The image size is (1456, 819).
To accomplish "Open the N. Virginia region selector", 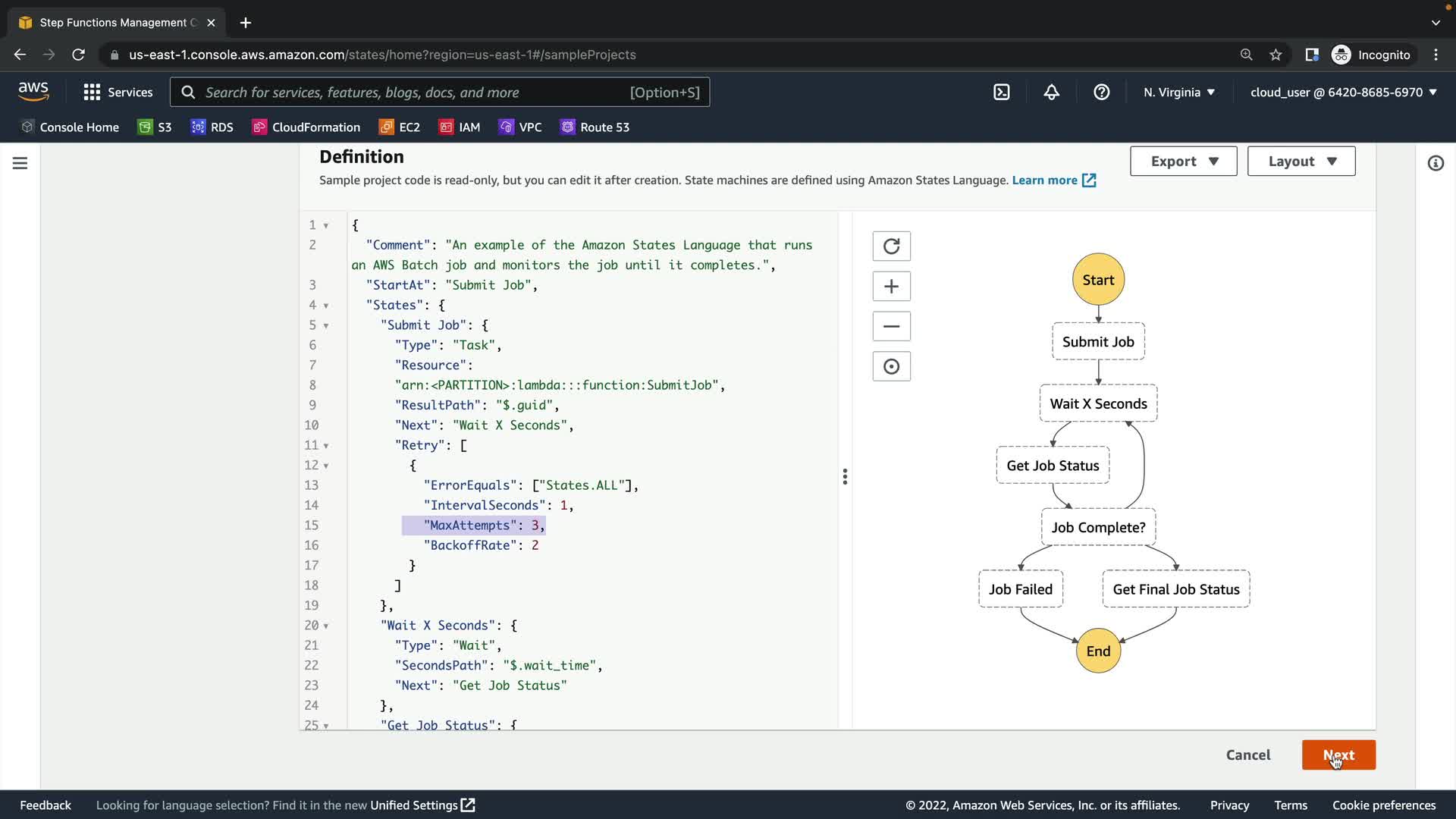I will (1178, 93).
